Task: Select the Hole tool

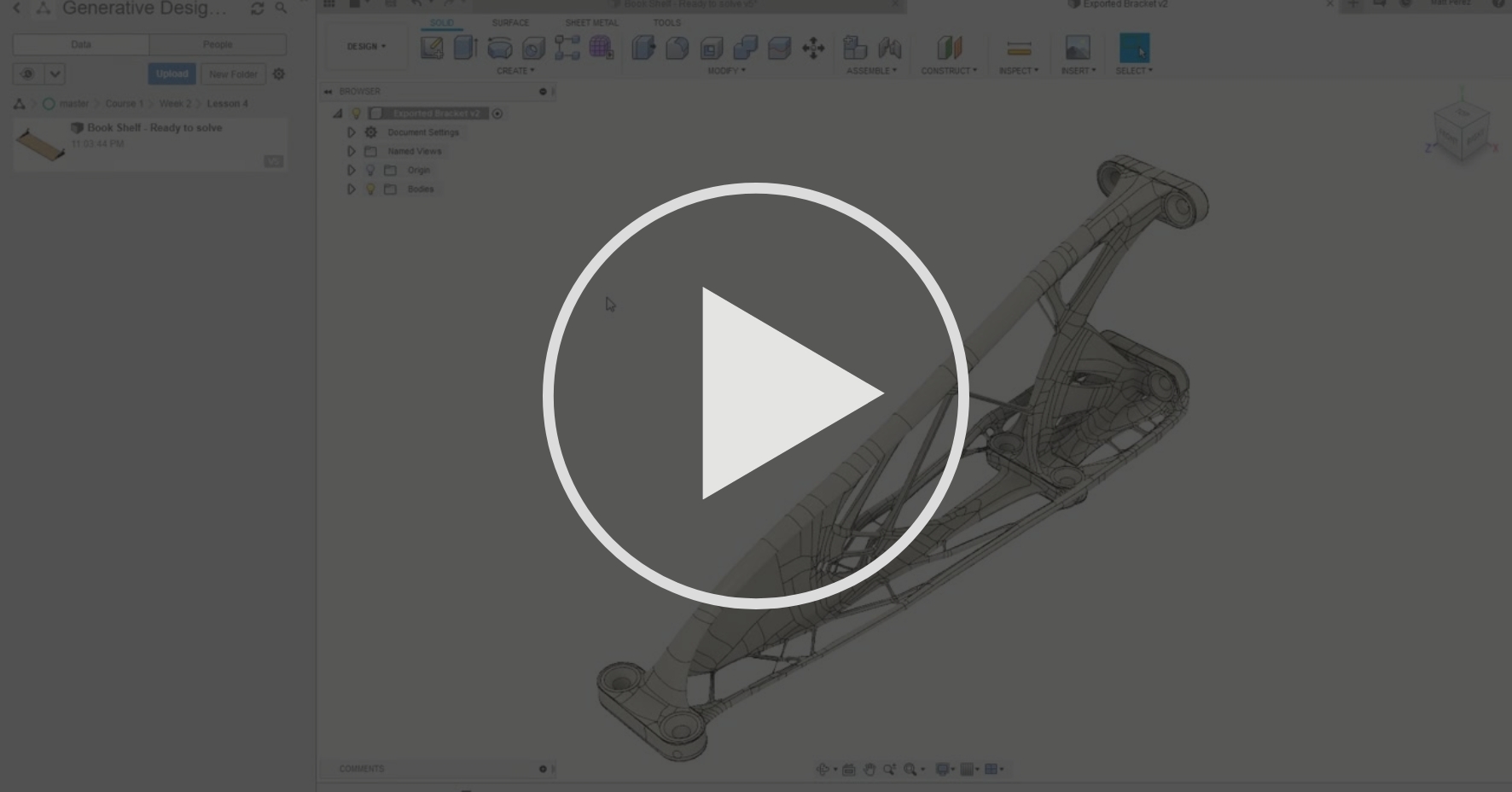Action: click(533, 48)
